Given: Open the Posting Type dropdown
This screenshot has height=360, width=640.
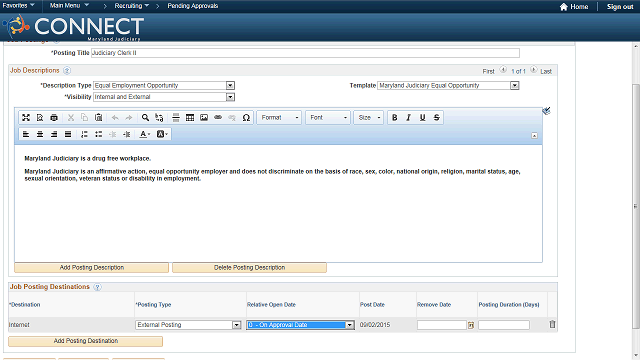Looking at the screenshot, I should pos(236,325).
